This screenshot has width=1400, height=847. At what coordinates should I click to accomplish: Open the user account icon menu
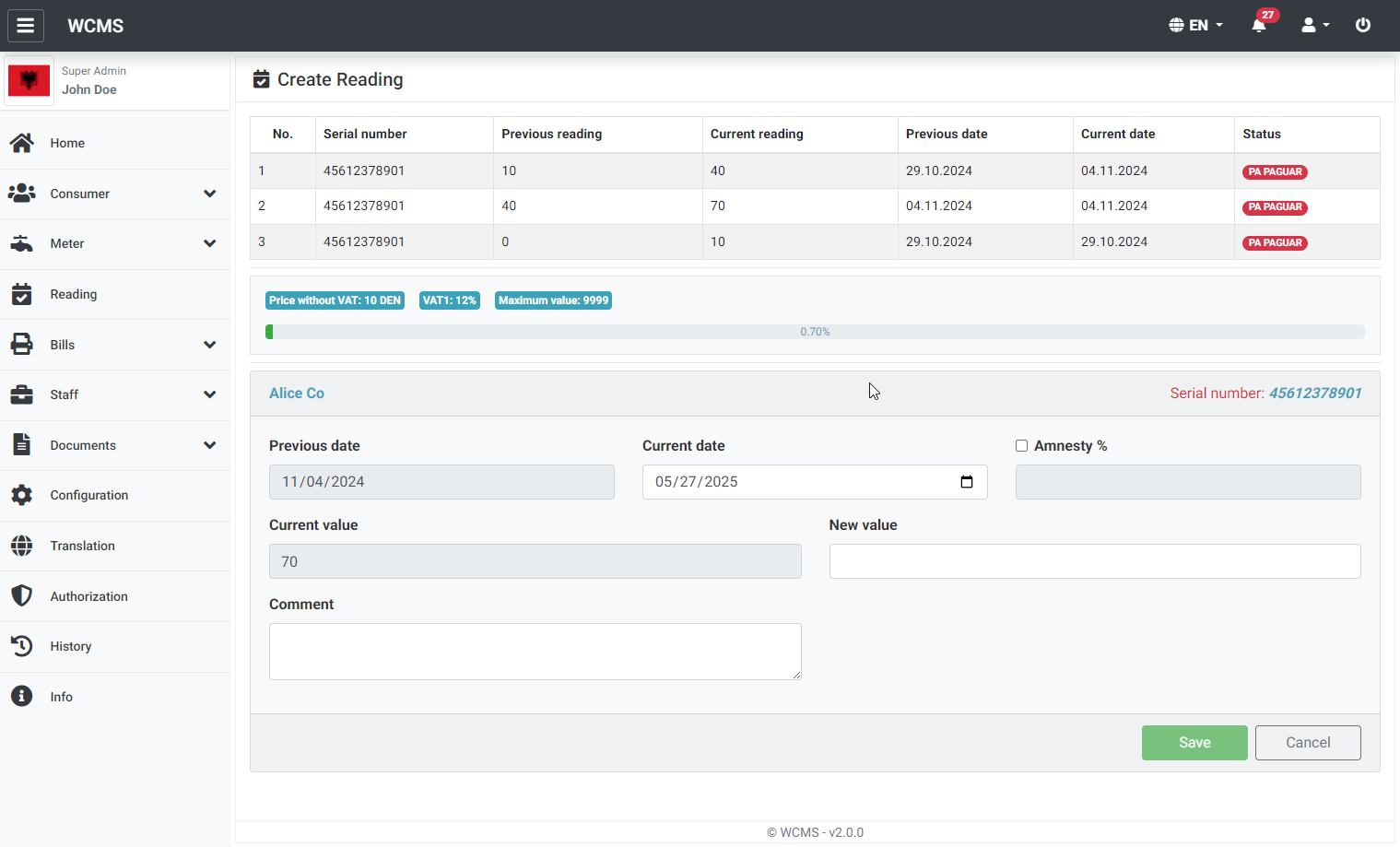(x=1314, y=25)
